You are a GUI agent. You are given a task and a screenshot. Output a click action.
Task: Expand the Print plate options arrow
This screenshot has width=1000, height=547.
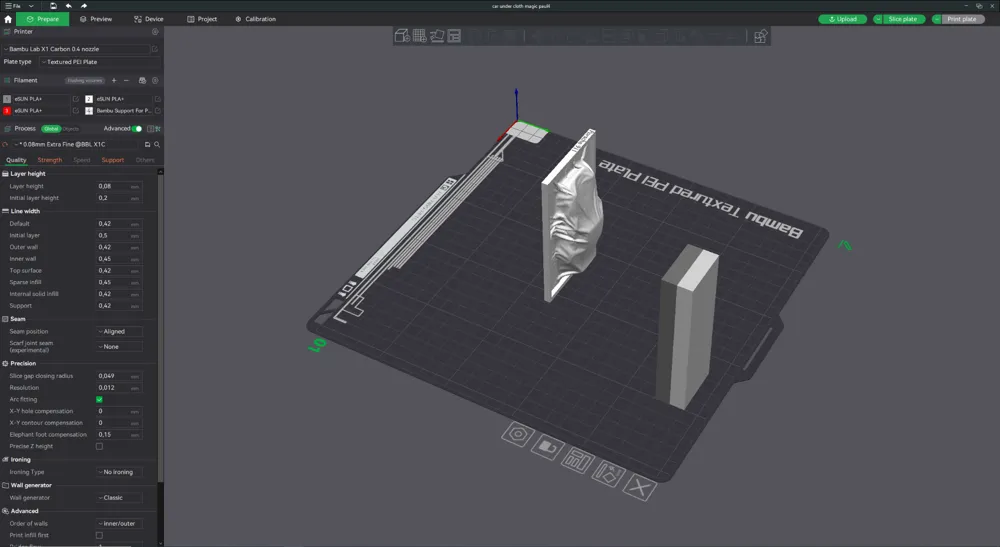point(937,19)
